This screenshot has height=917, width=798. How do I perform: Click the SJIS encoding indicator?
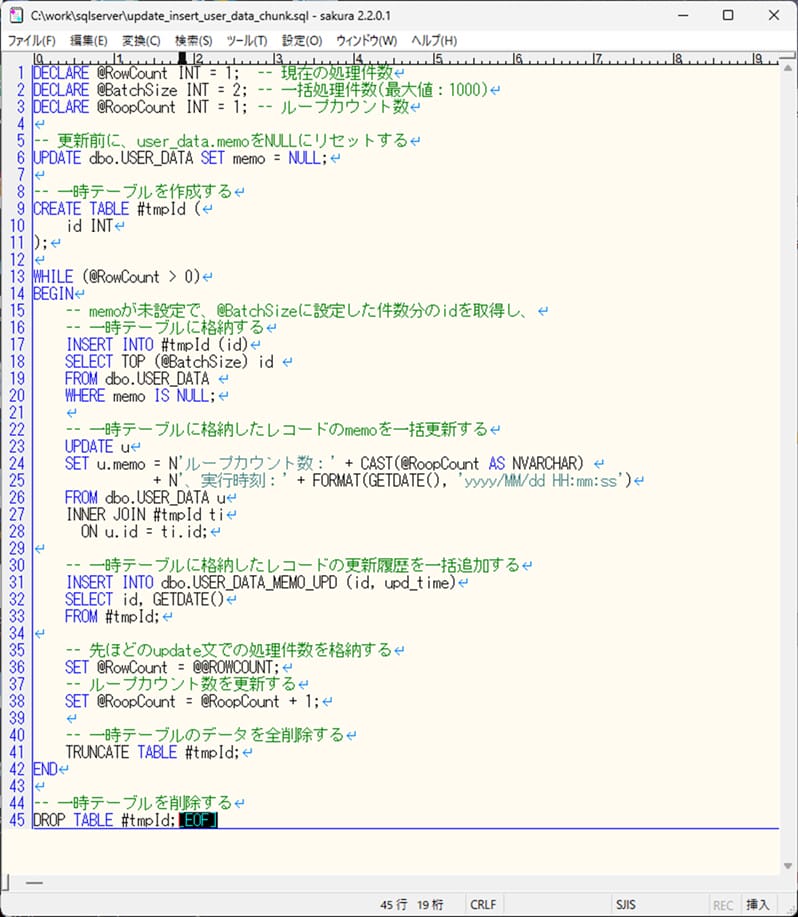tap(626, 905)
